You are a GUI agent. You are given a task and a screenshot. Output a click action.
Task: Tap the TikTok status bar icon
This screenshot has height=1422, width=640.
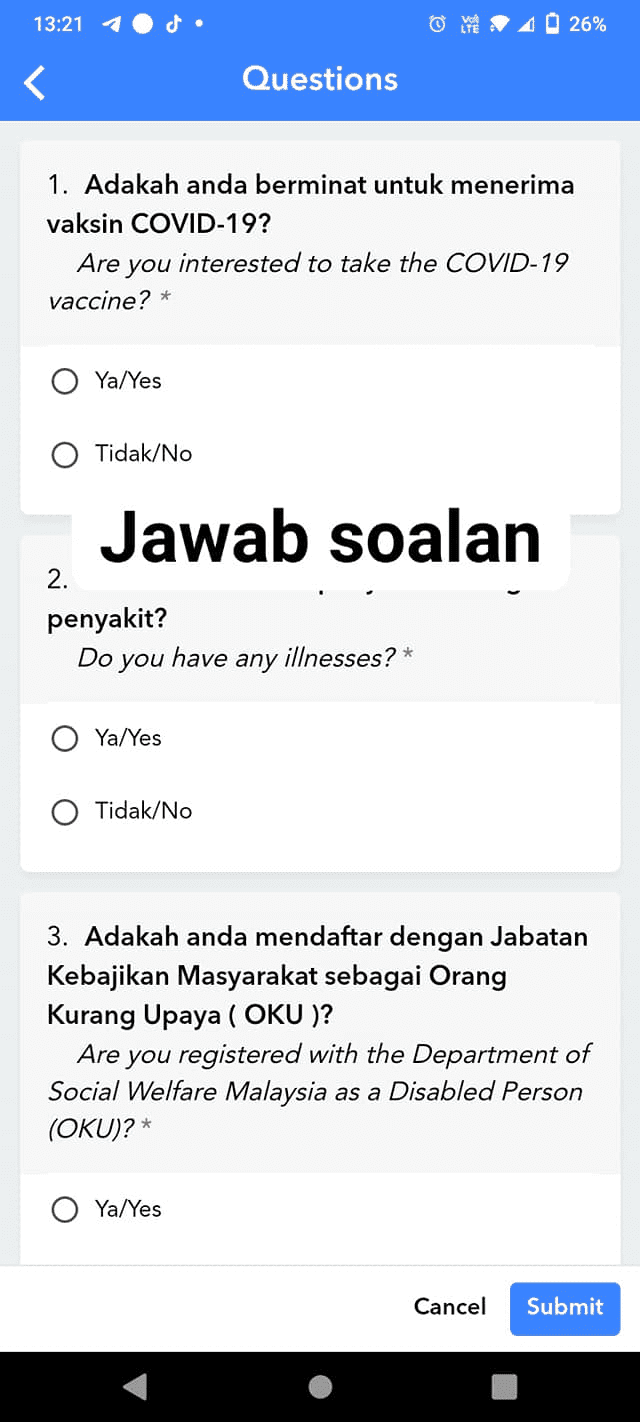click(x=173, y=24)
